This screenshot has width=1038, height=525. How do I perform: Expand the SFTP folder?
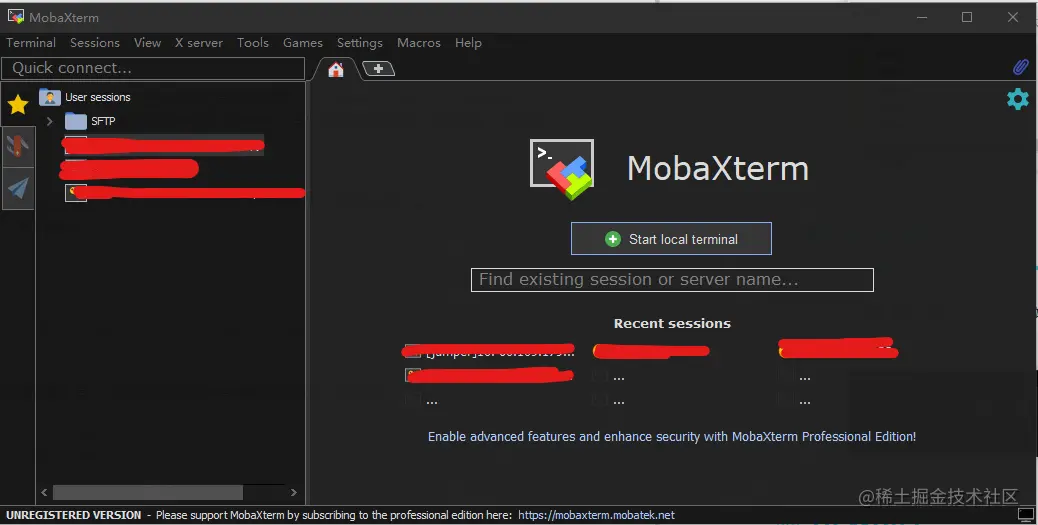pos(50,121)
